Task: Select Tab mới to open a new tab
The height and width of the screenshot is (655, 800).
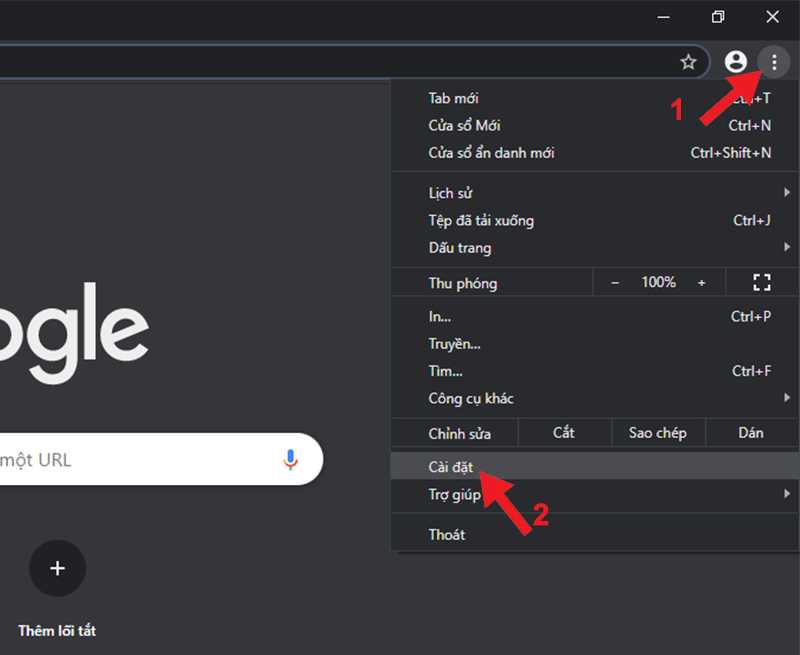Action: [455, 98]
